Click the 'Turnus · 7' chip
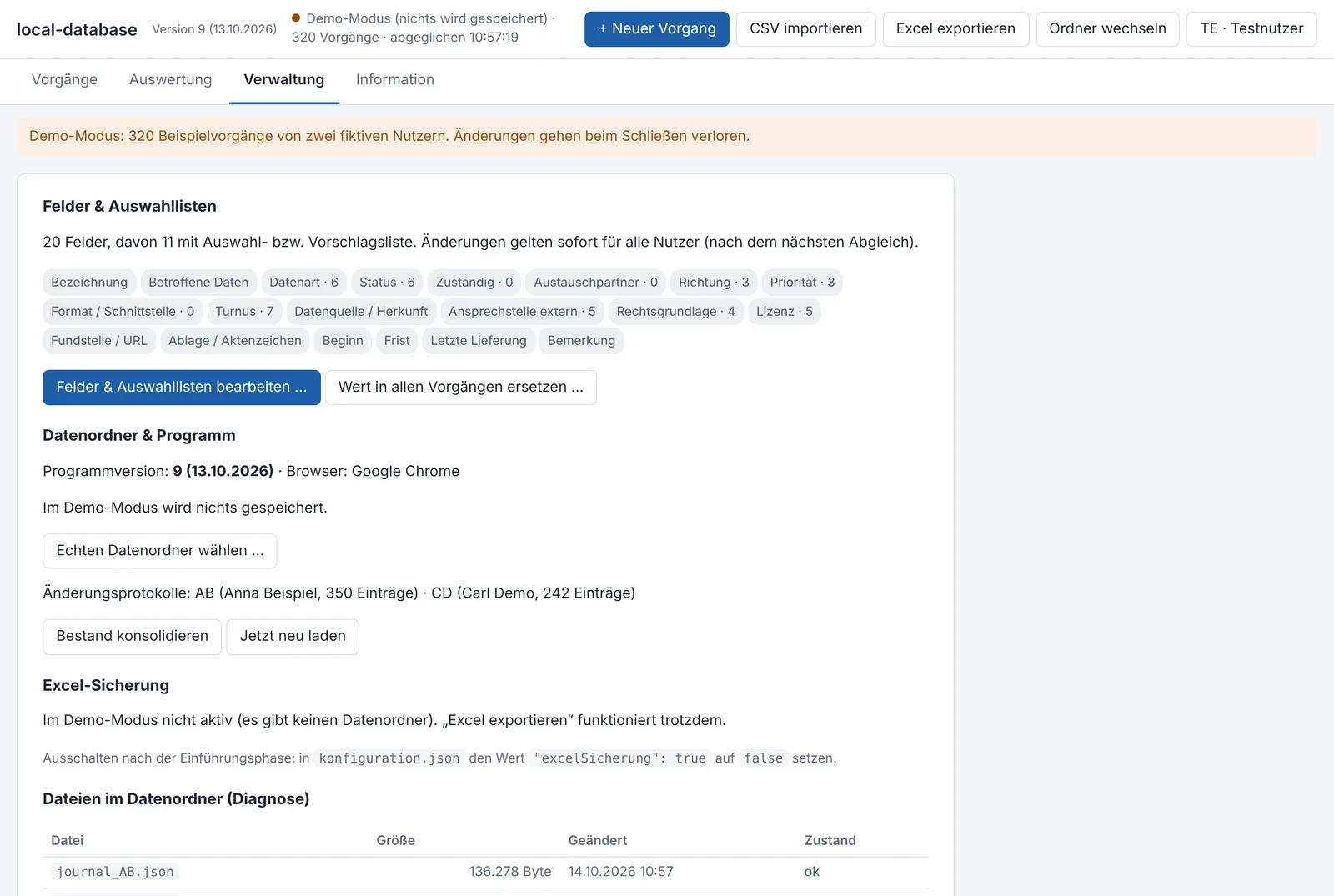 (x=244, y=312)
